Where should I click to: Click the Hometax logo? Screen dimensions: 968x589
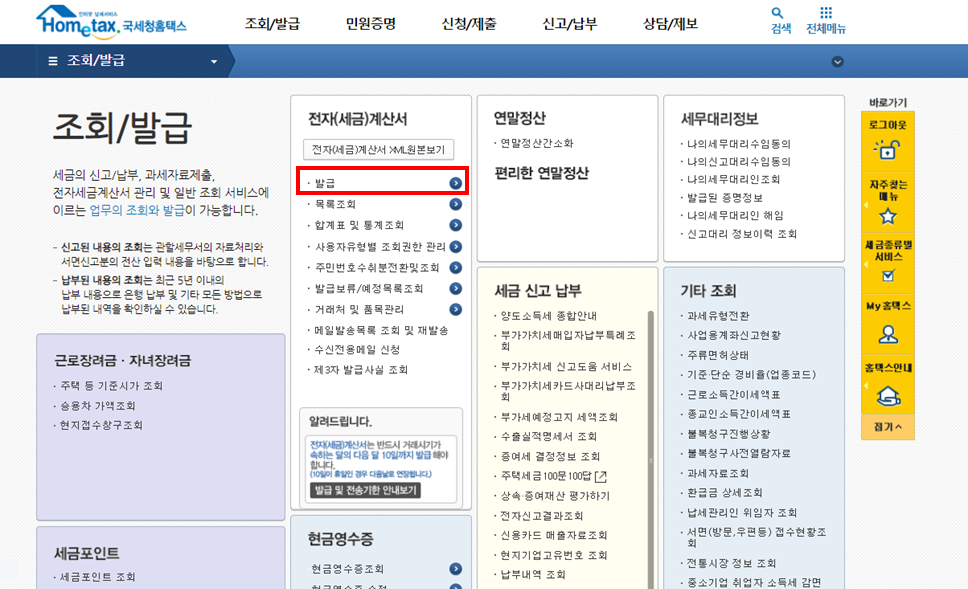pos(111,21)
